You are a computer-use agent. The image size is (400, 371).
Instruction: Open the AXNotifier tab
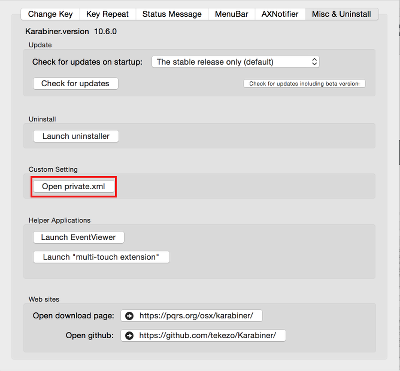(280, 14)
